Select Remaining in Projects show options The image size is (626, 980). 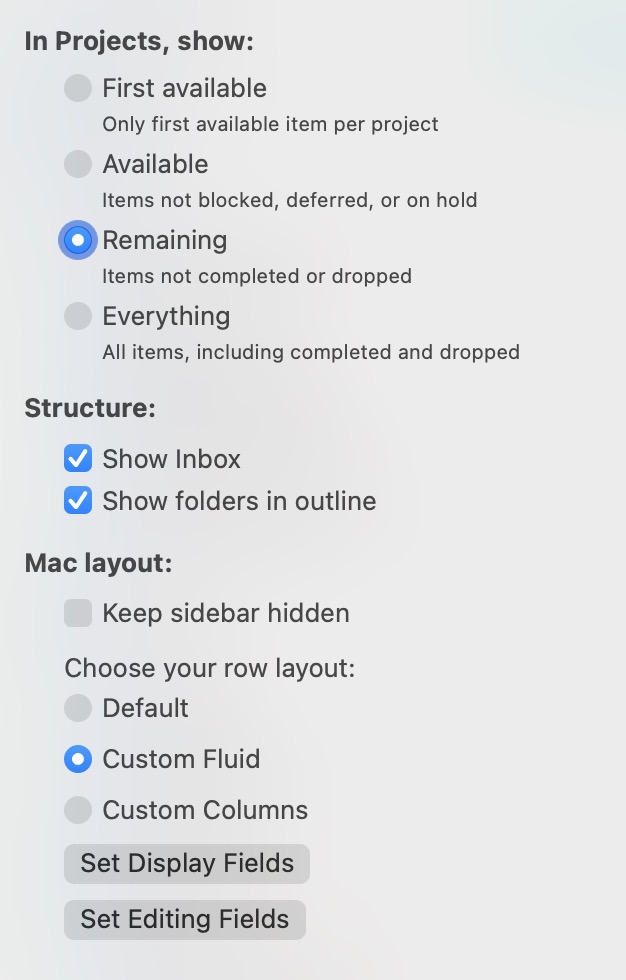click(x=77, y=240)
